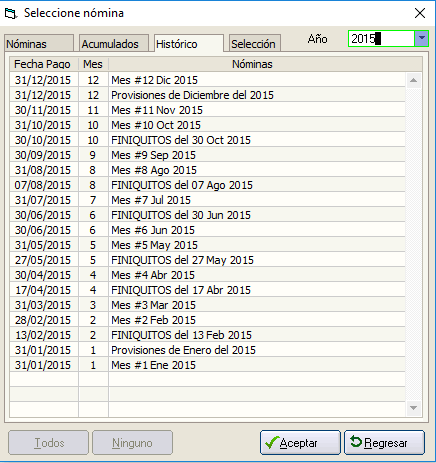Click the Aceptar button
The image size is (436, 463).
(x=300, y=443)
